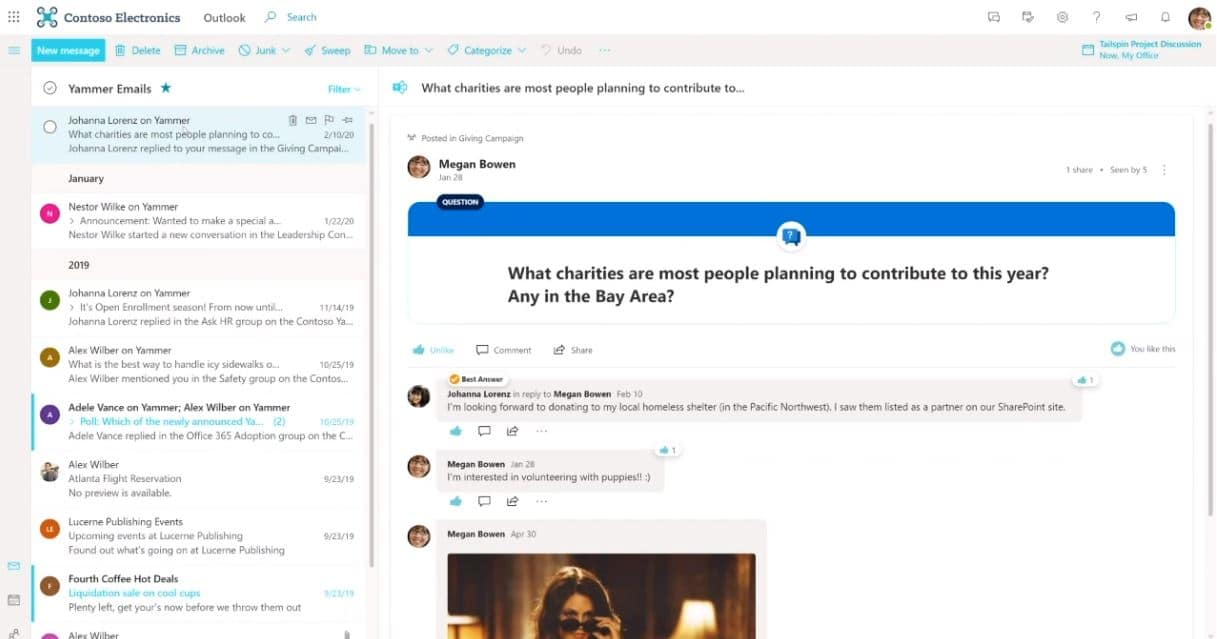Expand the Poll conversation thread chevron
1217x639 pixels.
tap(71, 422)
